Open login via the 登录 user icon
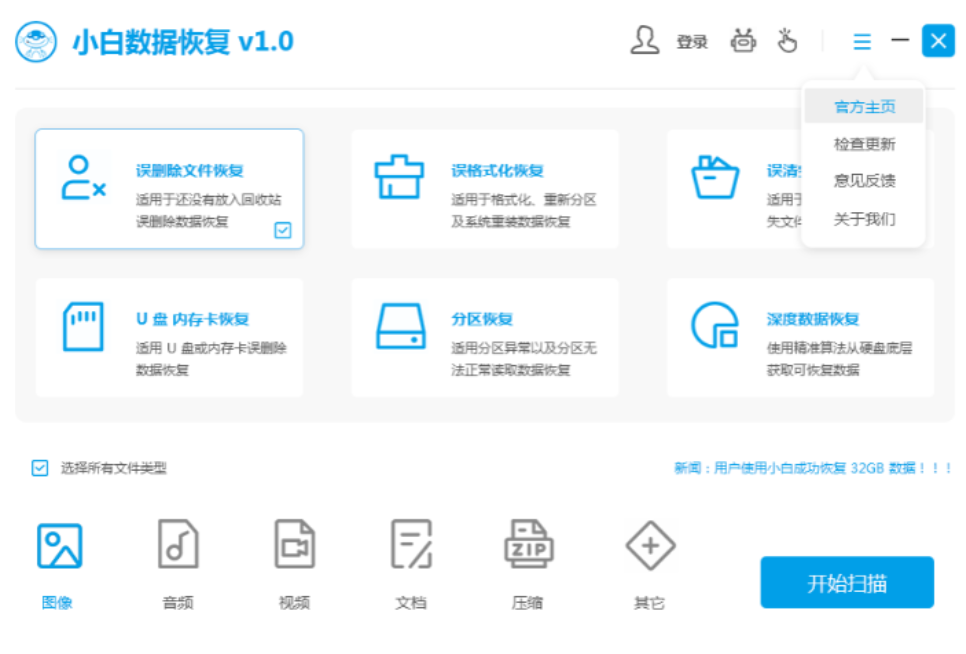Image resolution: width=966 pixels, height=654 pixels. (646, 41)
